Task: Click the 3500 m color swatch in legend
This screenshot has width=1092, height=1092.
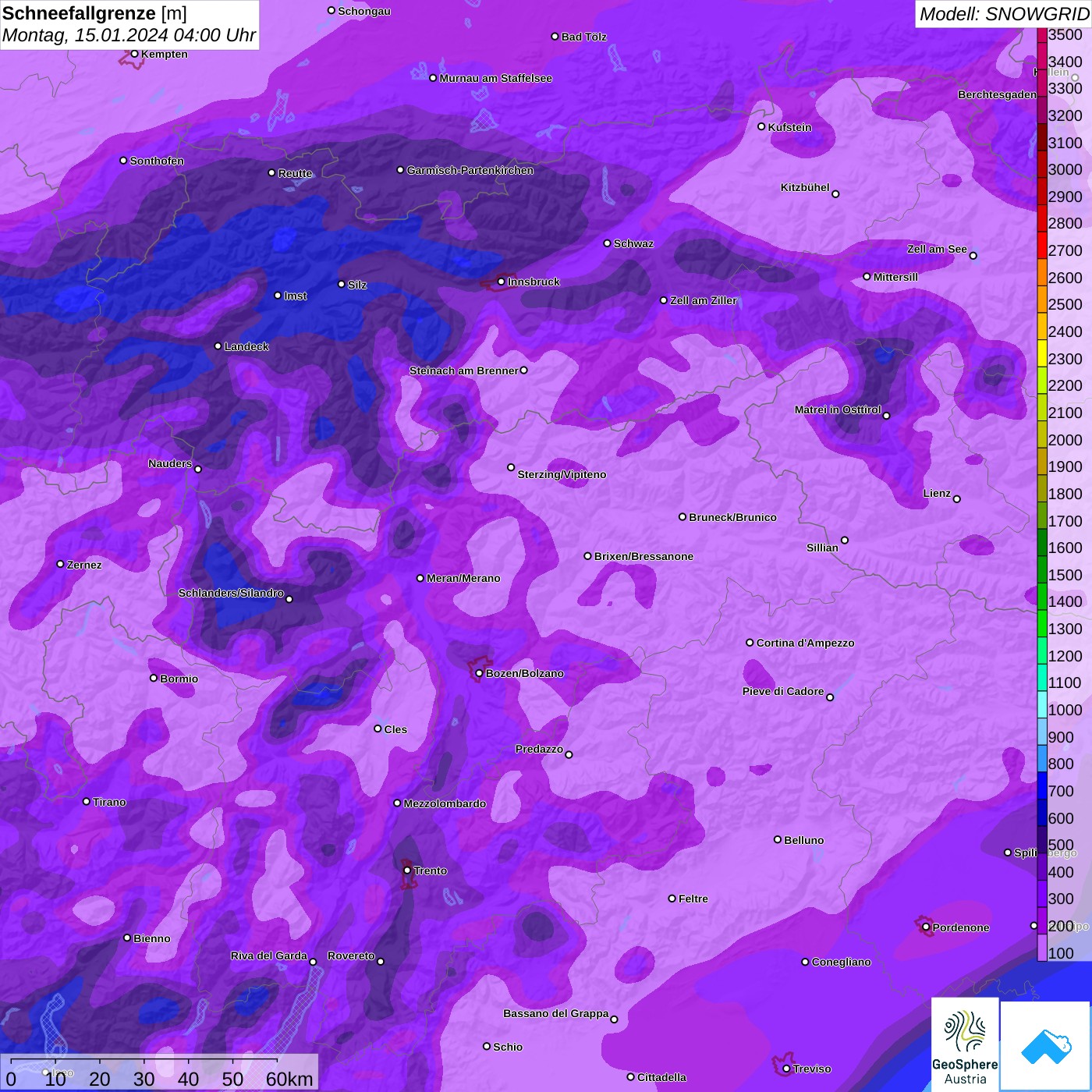Action: pos(1042,34)
